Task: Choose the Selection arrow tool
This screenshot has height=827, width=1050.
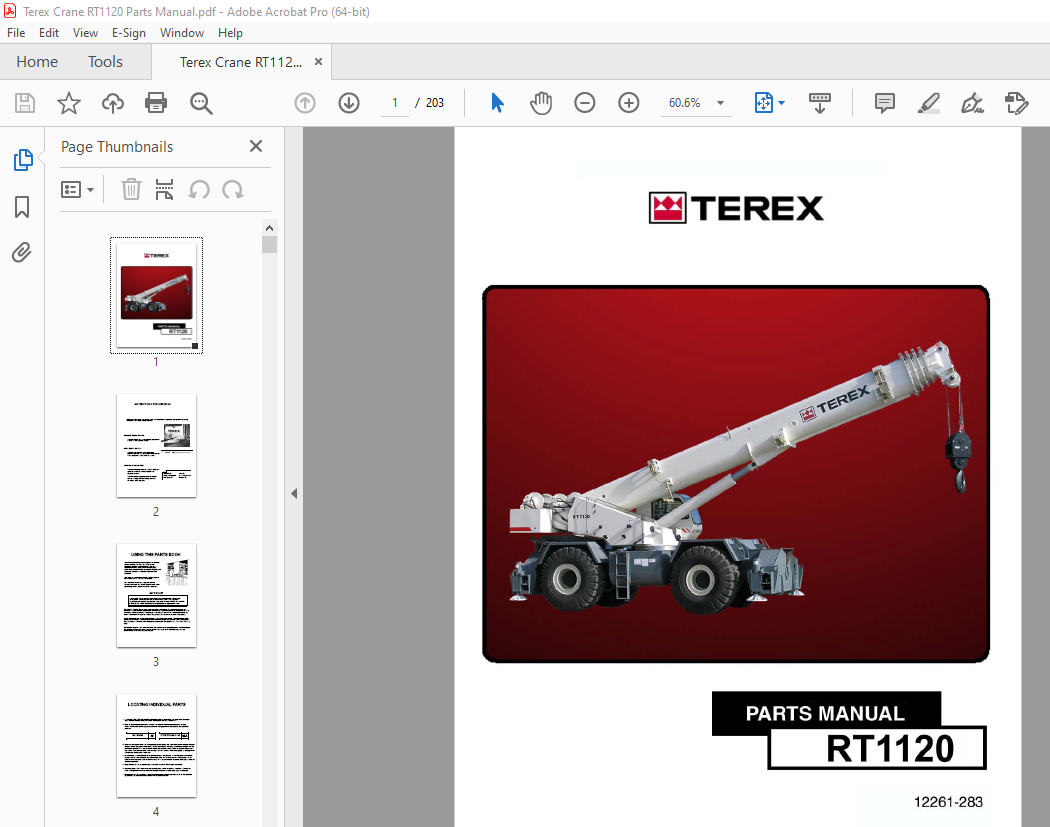Action: pos(497,103)
